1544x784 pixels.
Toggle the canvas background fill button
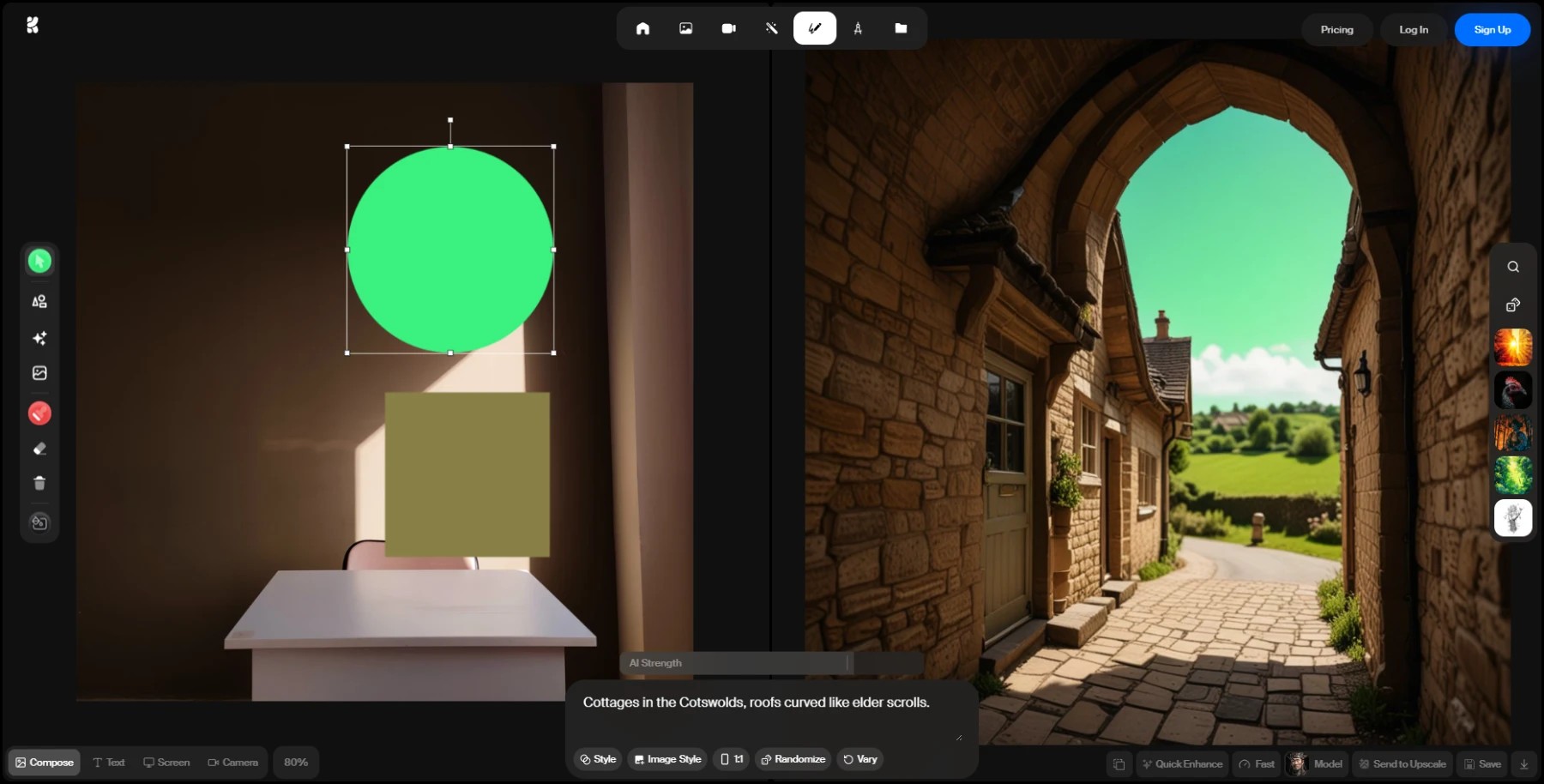coord(39,522)
